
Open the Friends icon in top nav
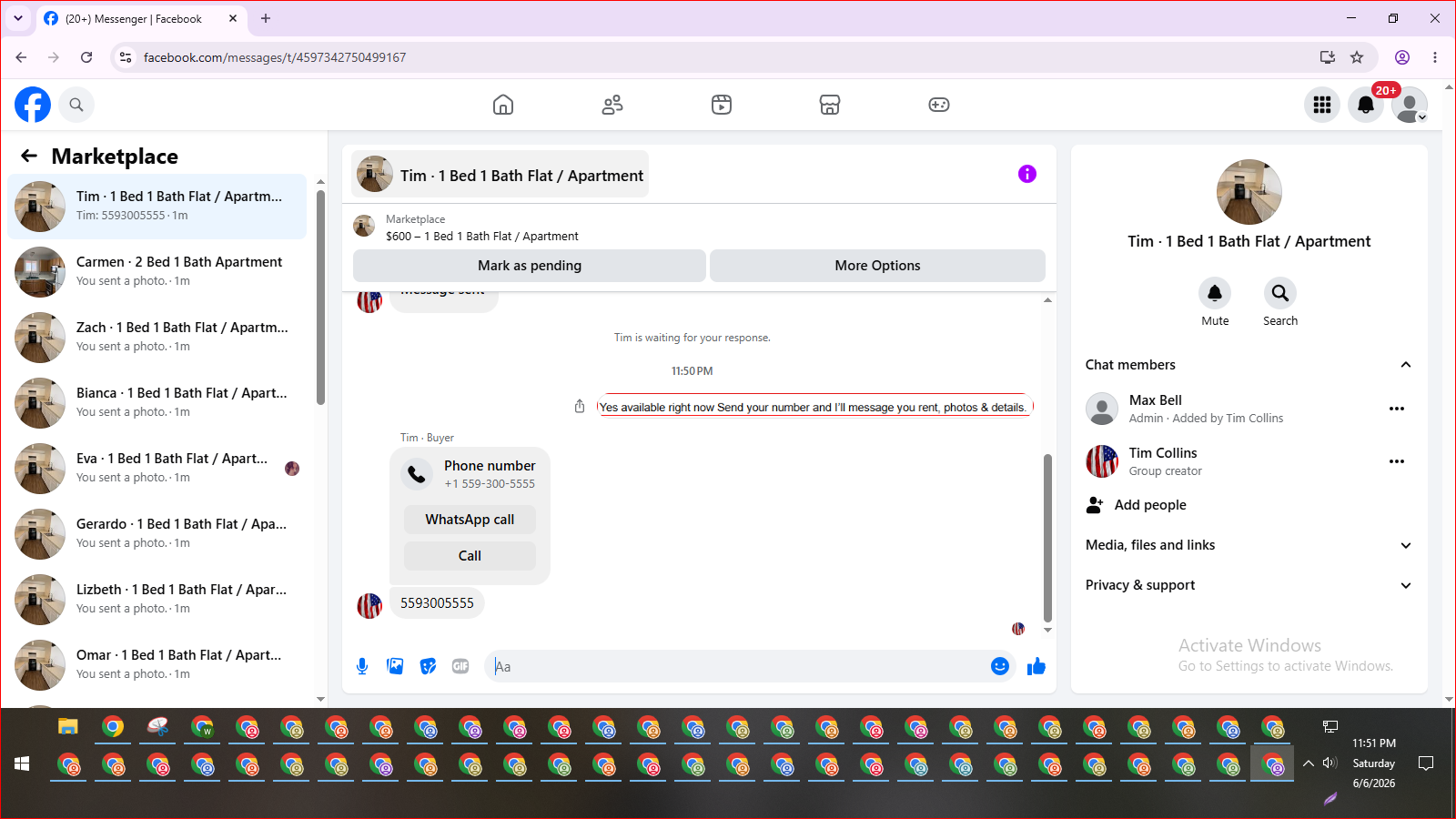[612, 105]
